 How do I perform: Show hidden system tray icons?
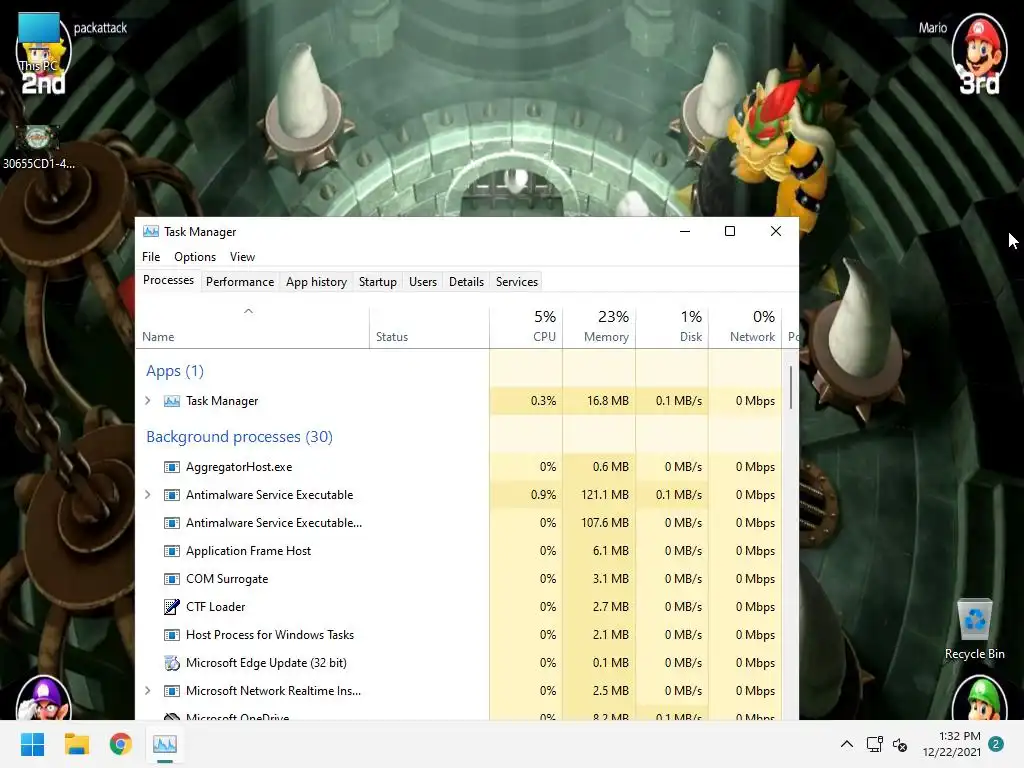pos(846,744)
